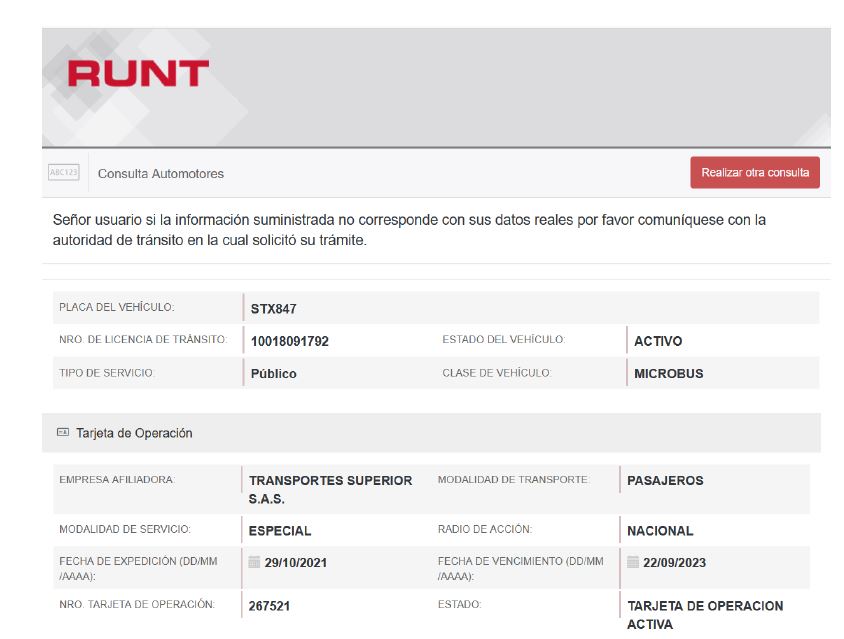Click the ABC123 plate icon

(x=64, y=173)
